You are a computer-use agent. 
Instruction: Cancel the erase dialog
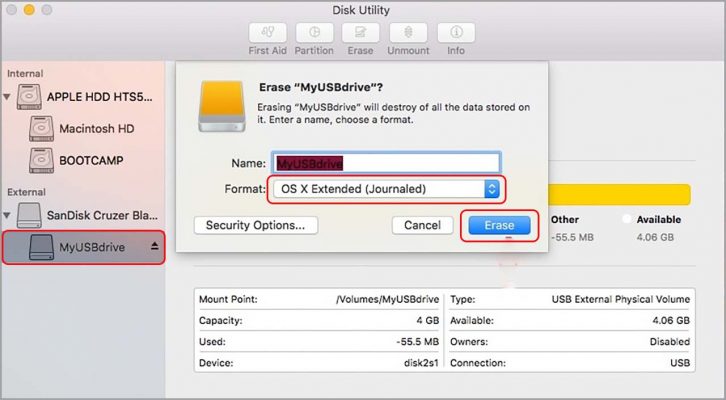422,225
